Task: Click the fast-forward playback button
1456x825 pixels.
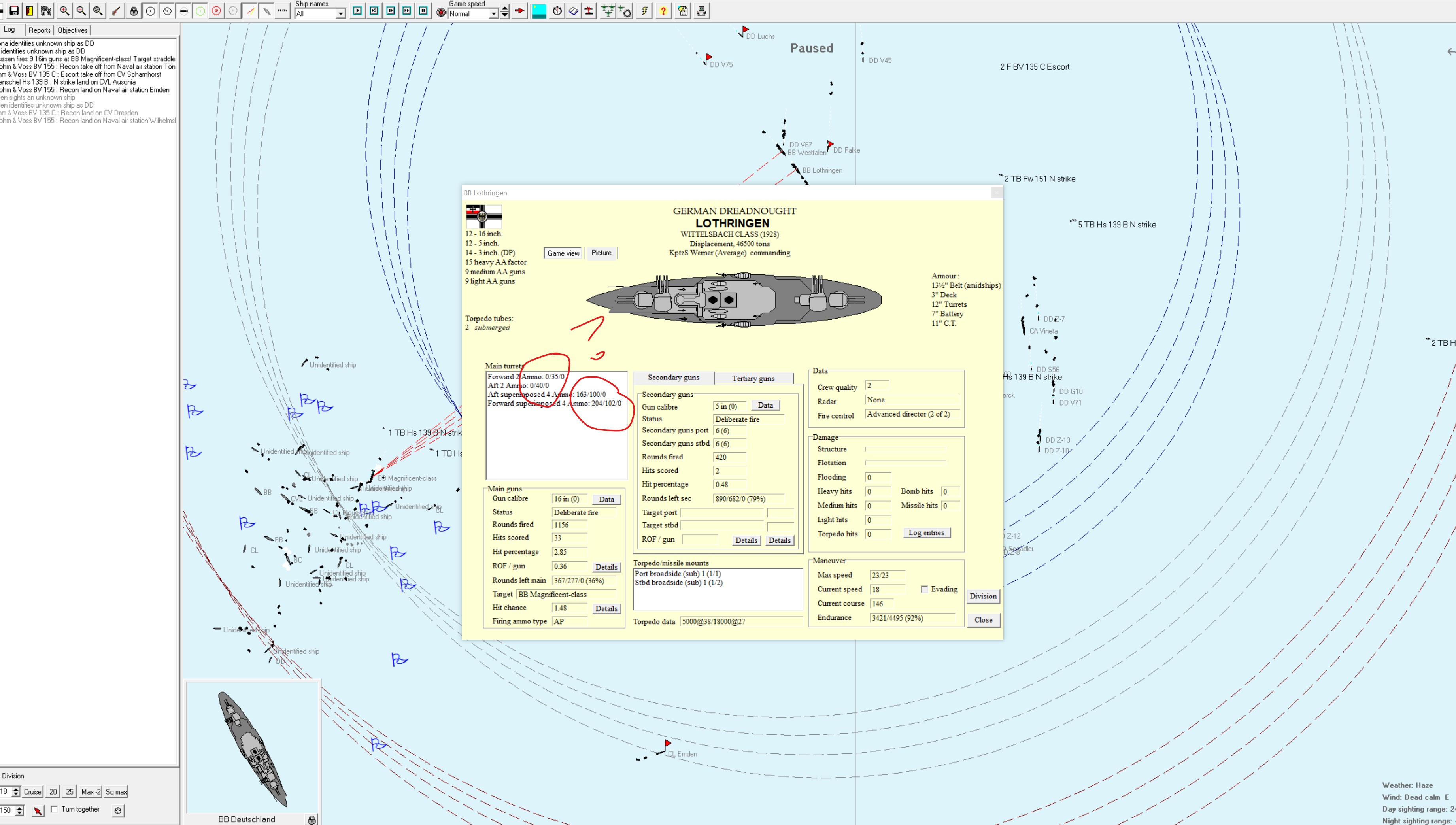Action: [x=407, y=11]
